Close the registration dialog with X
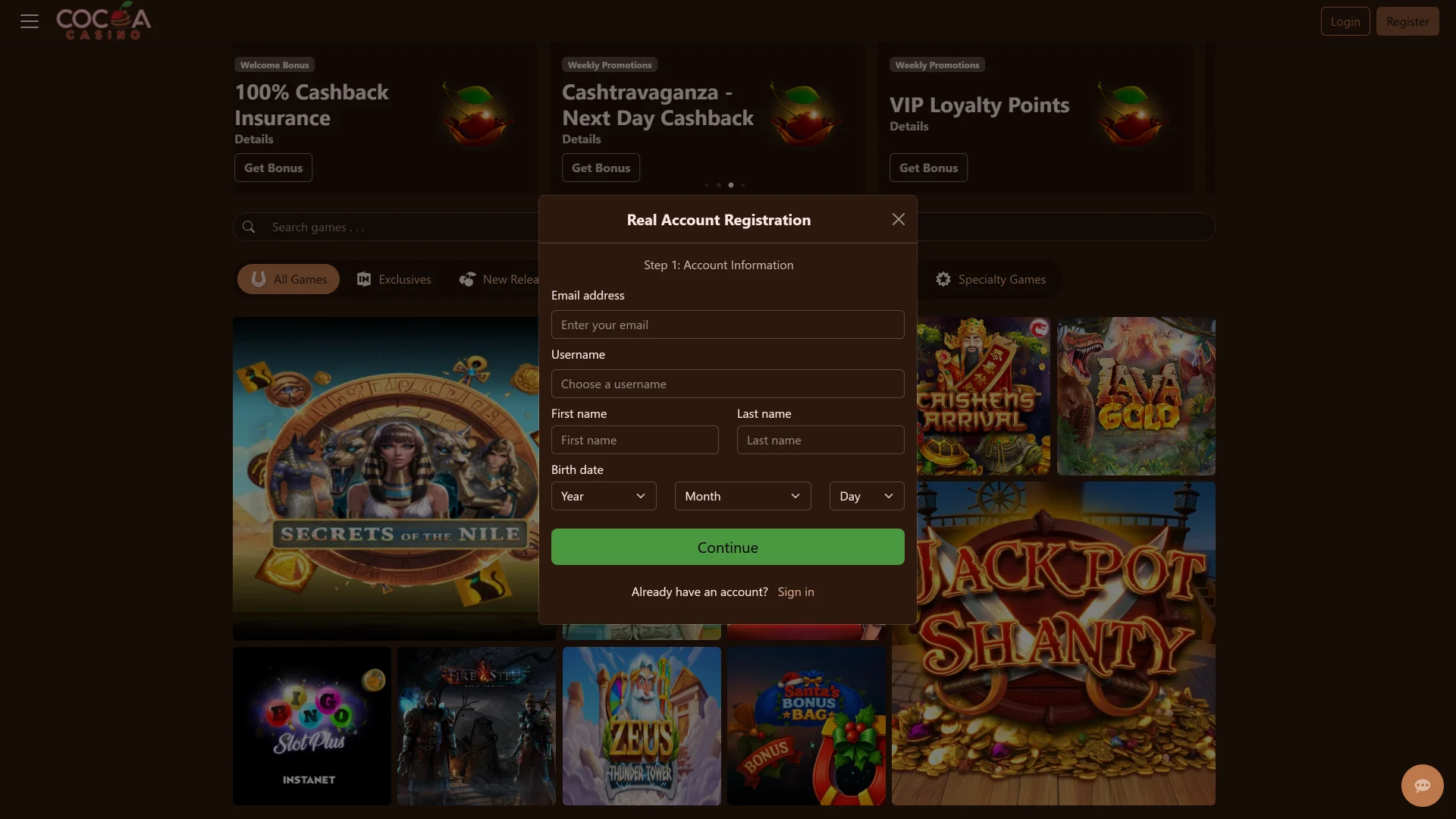This screenshot has width=1456, height=819. pos(899,219)
